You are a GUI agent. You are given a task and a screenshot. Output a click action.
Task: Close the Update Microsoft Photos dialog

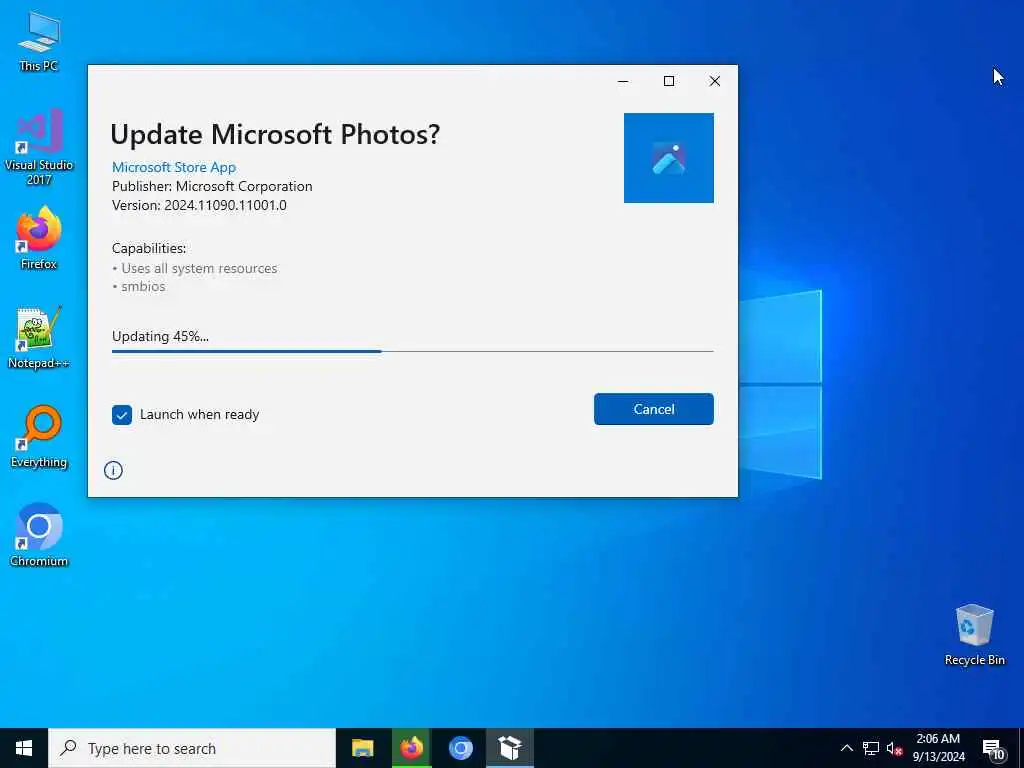715,81
